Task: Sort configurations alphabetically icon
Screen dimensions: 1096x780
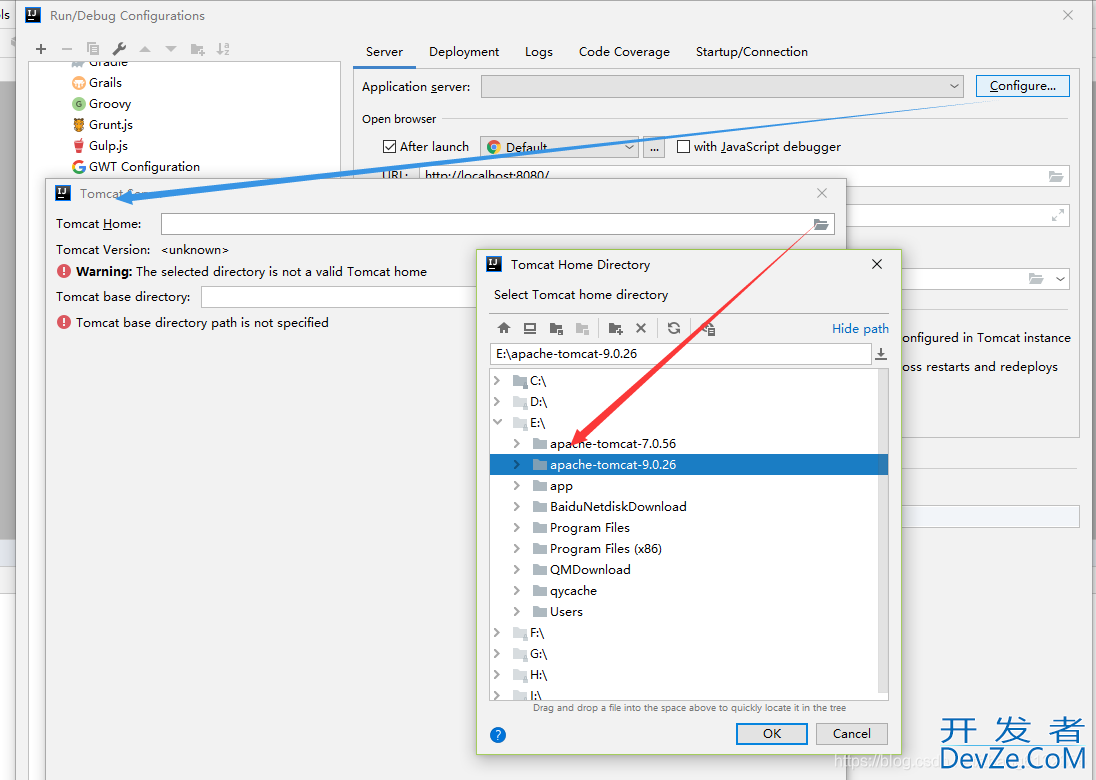Action: coord(223,49)
